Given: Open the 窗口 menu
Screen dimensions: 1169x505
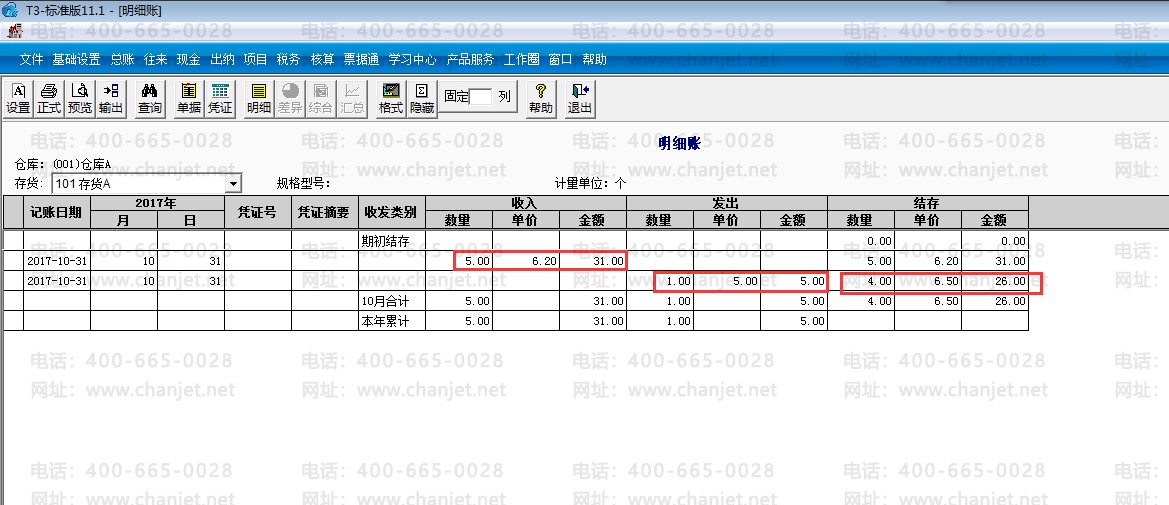Looking at the screenshot, I should click(560, 60).
